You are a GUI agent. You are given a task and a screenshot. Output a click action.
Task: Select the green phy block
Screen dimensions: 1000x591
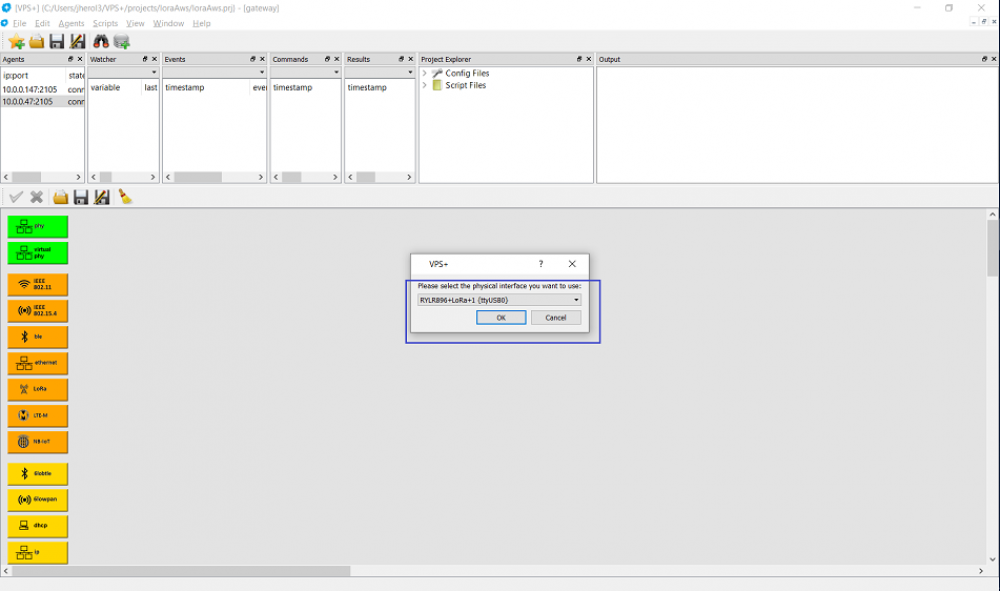(38, 226)
